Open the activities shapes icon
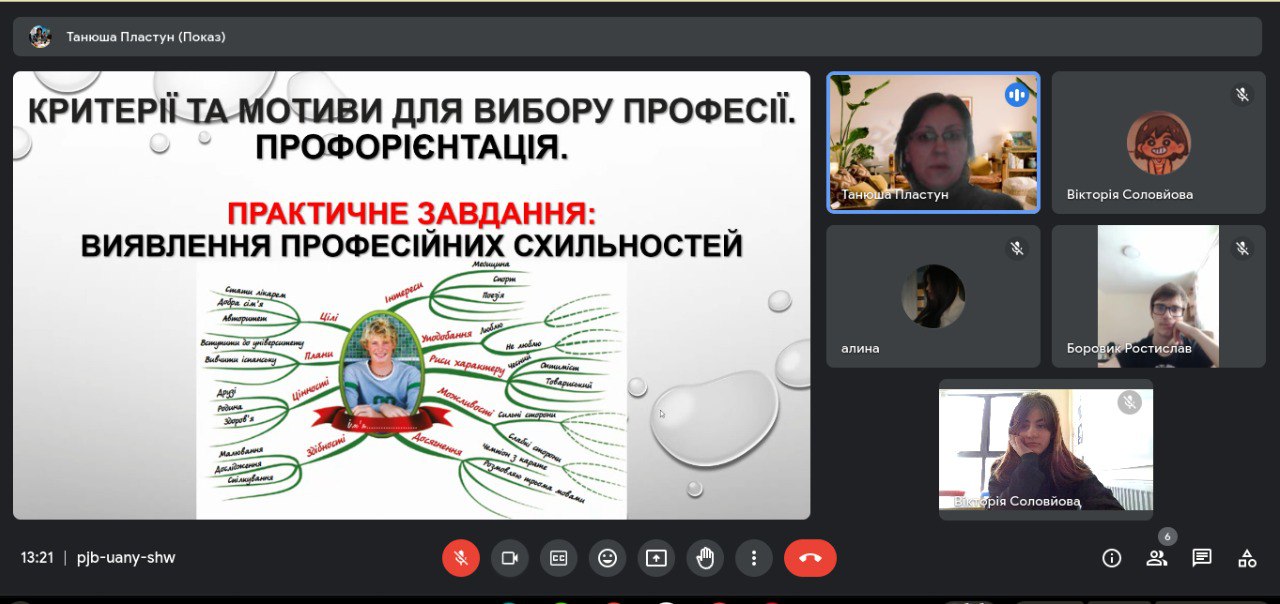The image size is (1280, 604). [1246, 558]
